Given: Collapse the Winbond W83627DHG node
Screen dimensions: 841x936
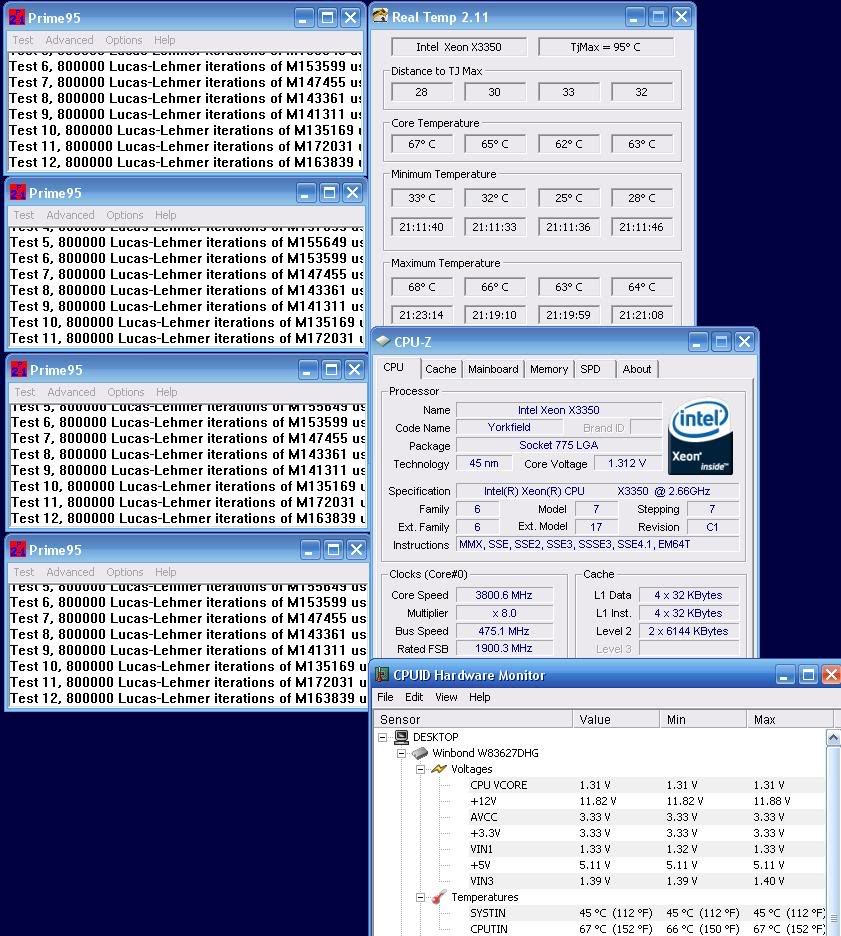Looking at the screenshot, I should tap(402, 753).
